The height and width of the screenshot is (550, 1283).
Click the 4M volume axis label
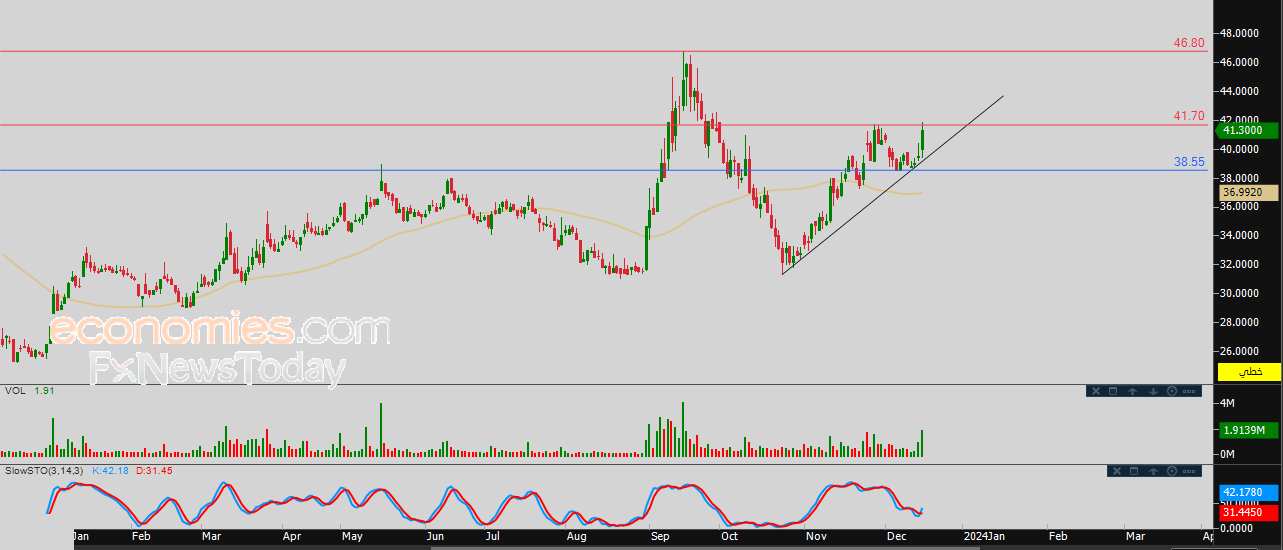(x=1229, y=403)
